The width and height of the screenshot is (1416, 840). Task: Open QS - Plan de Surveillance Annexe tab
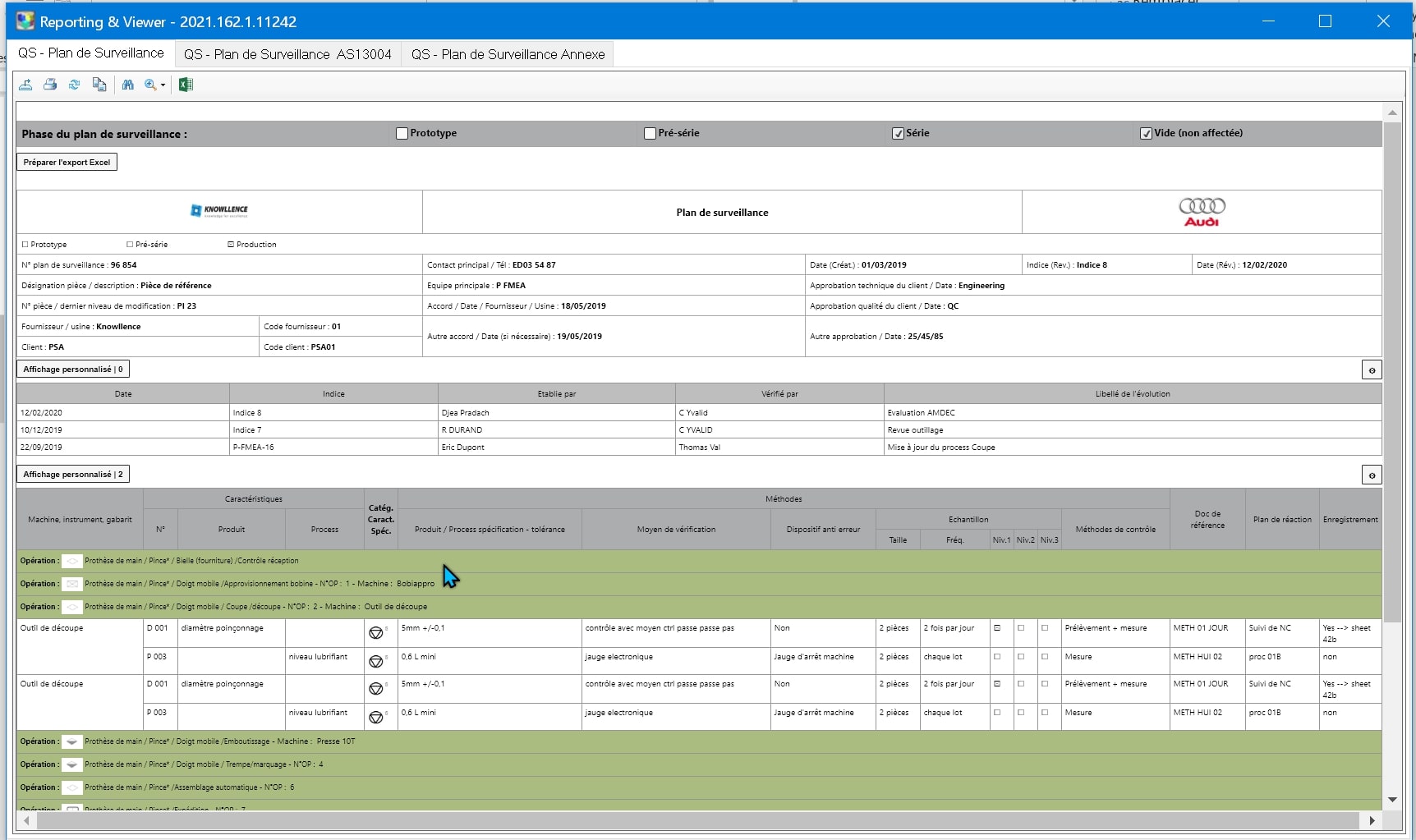click(508, 54)
